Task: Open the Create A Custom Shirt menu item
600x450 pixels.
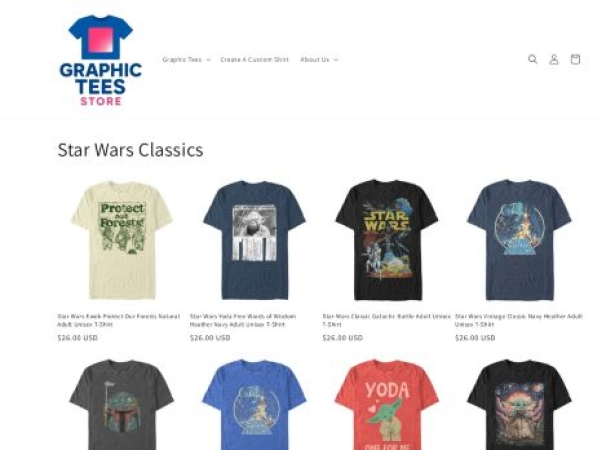Action: [x=254, y=59]
